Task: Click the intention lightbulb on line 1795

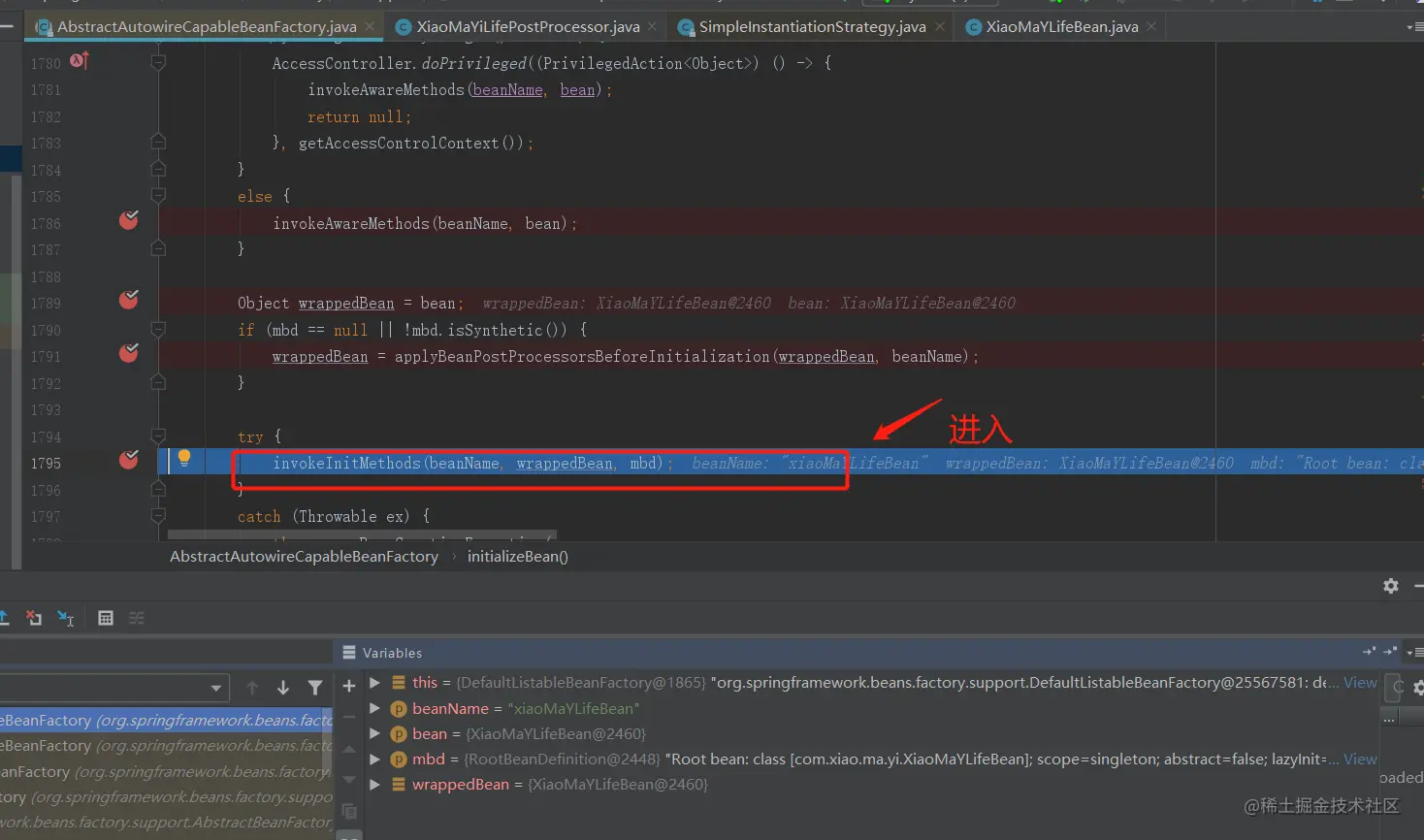Action: [184, 458]
